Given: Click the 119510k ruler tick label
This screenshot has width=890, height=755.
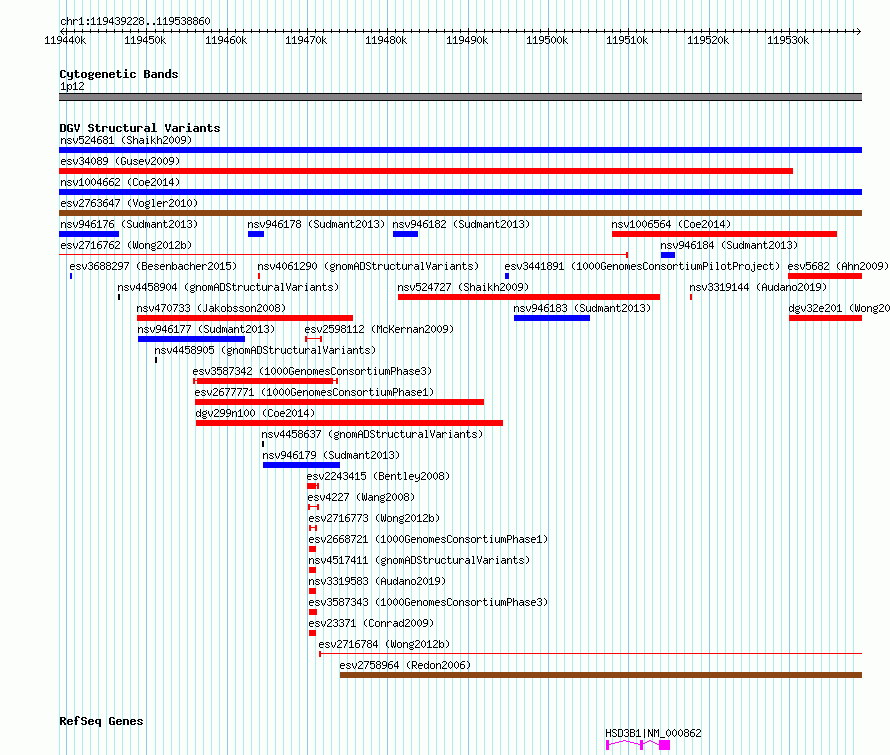Looking at the screenshot, I should click(x=627, y=40).
